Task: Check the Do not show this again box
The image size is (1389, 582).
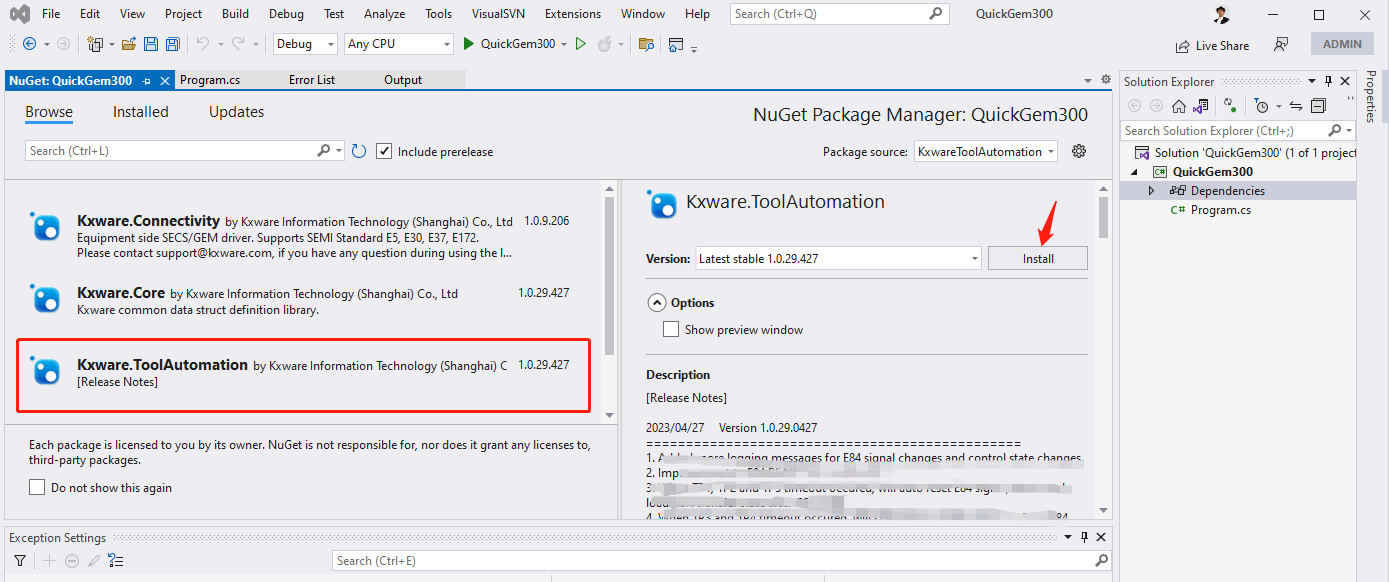Action: pyautogui.click(x=37, y=487)
